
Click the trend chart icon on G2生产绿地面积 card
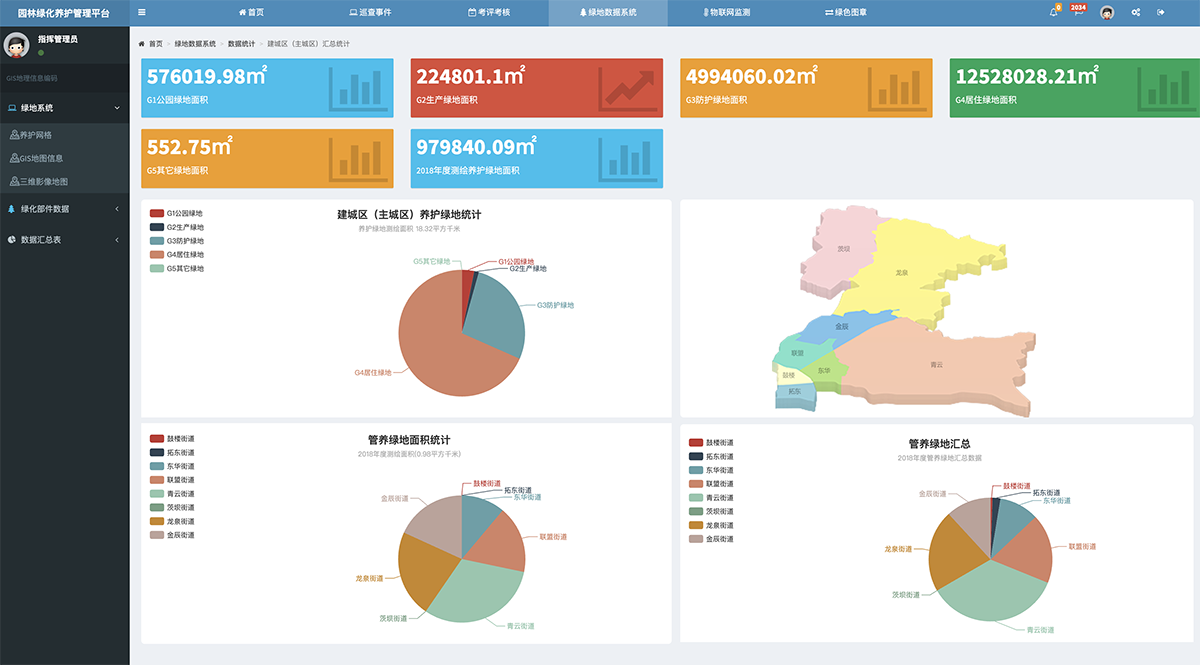pos(627,88)
